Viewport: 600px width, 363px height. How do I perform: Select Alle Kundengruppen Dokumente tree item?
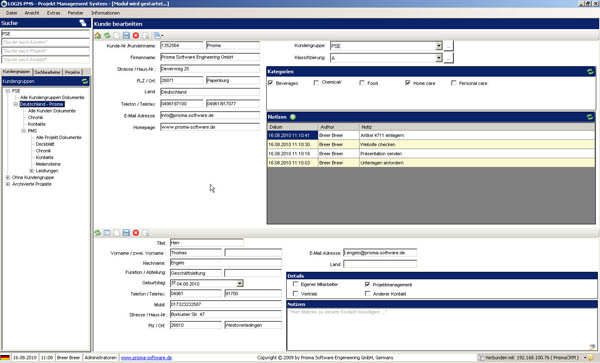[x=52, y=98]
